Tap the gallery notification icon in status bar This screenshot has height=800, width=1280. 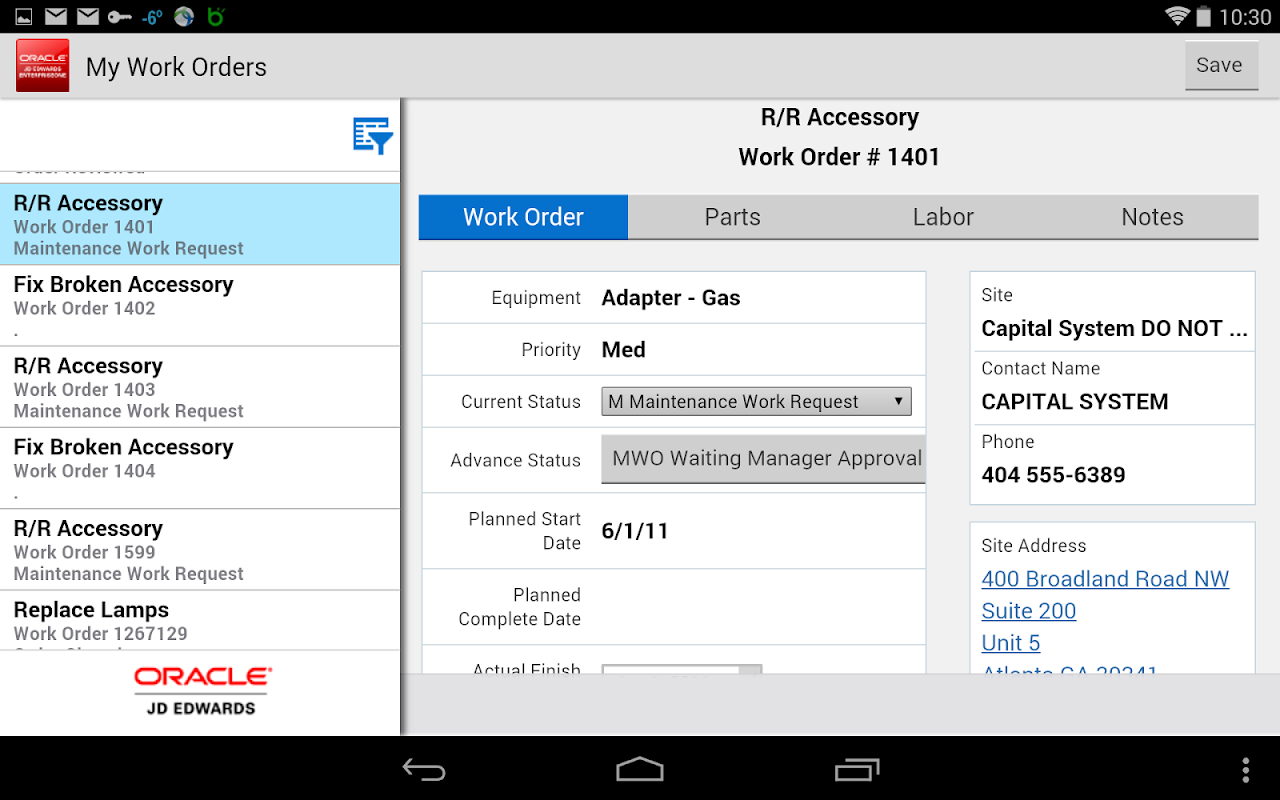point(24,16)
